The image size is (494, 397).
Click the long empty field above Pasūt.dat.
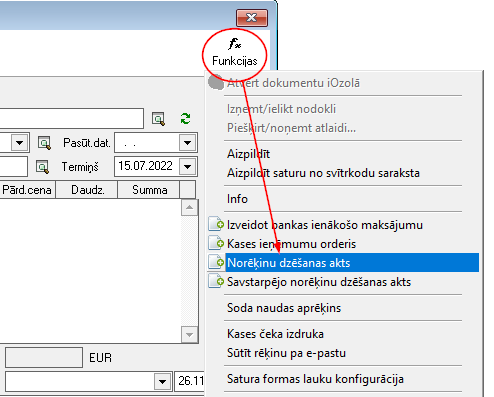(x=72, y=118)
